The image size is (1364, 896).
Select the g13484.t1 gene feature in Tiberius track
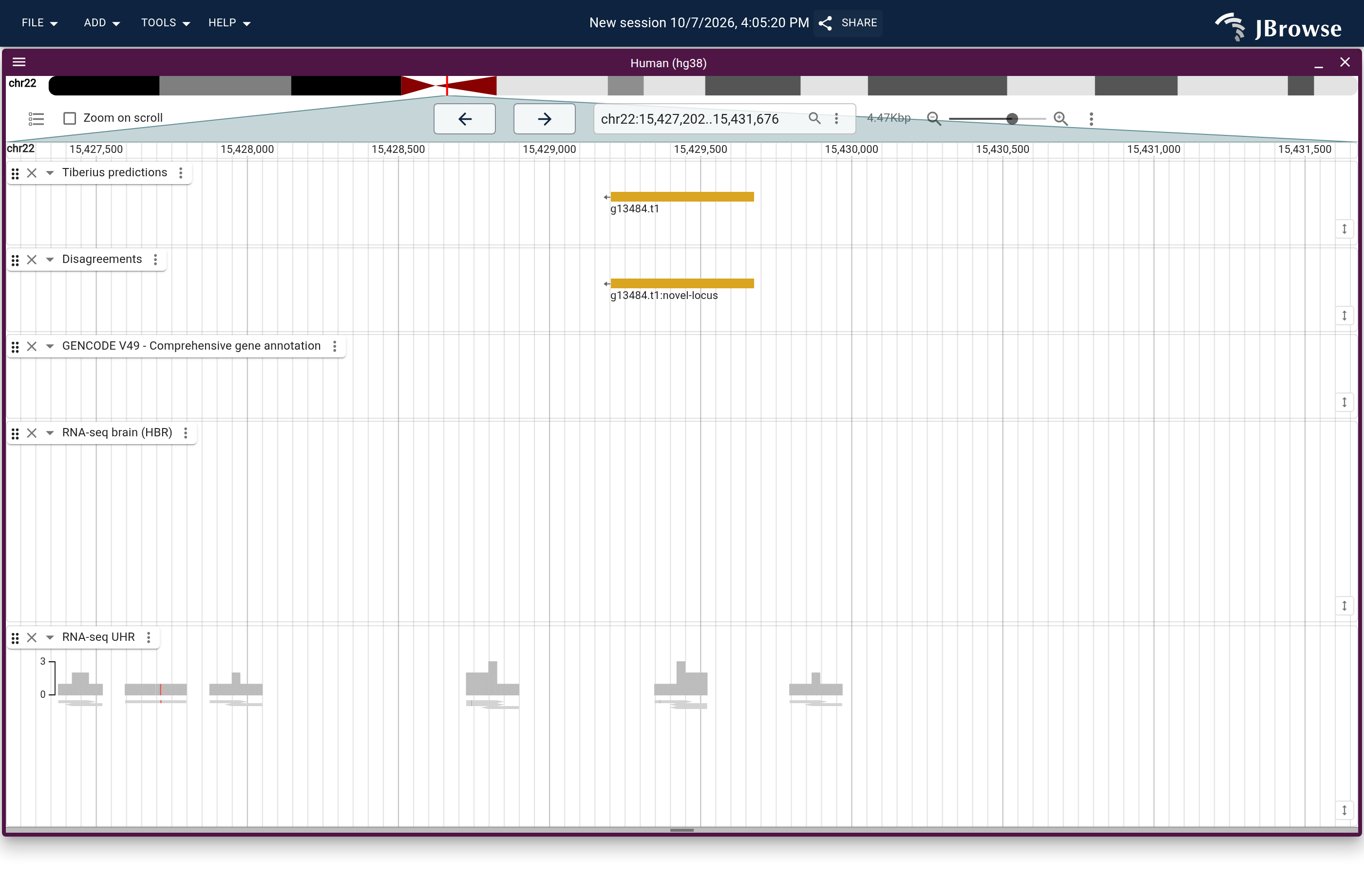tap(682, 197)
